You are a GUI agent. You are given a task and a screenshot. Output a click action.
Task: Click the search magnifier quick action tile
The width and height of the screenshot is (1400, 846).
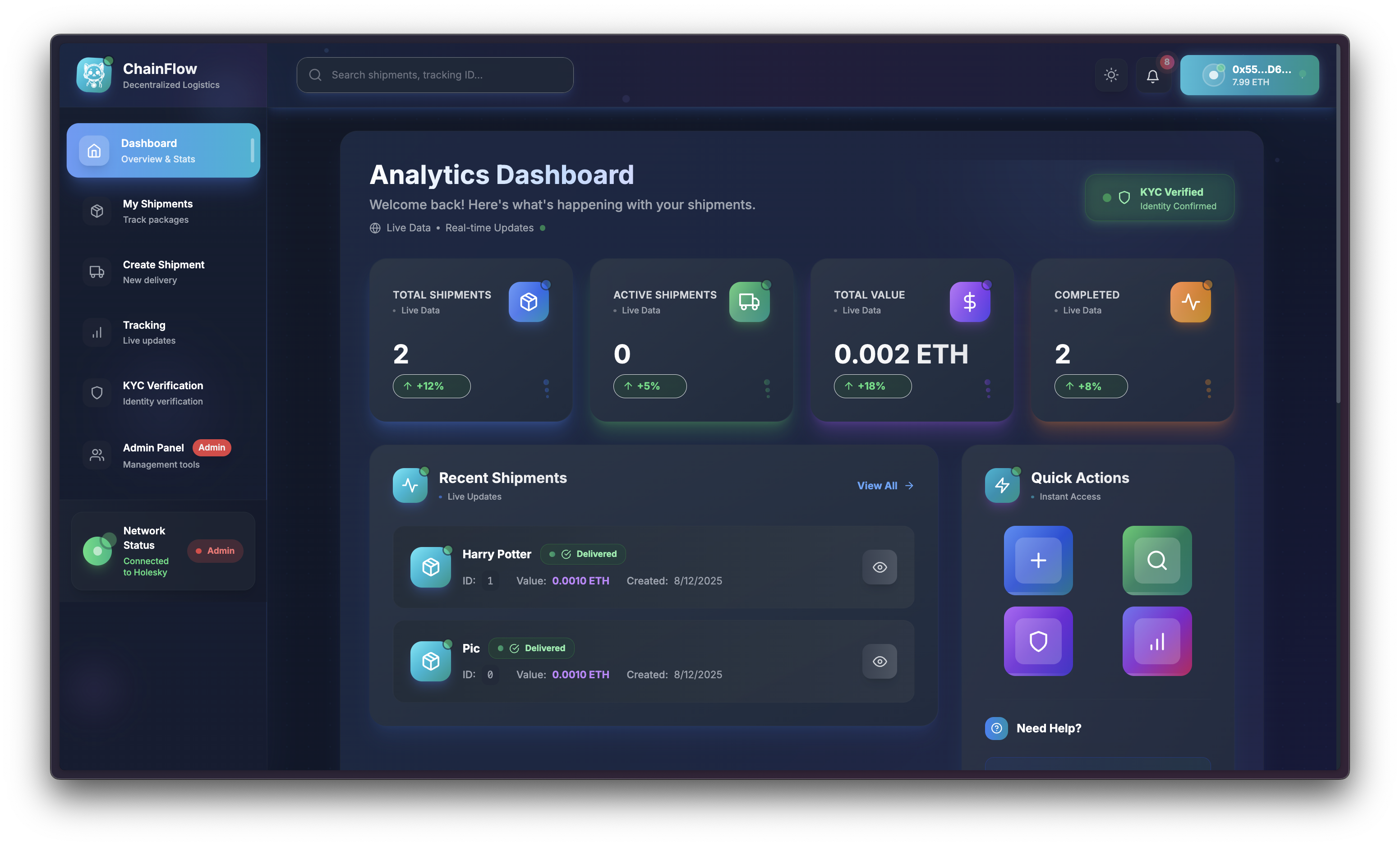pos(1157,560)
